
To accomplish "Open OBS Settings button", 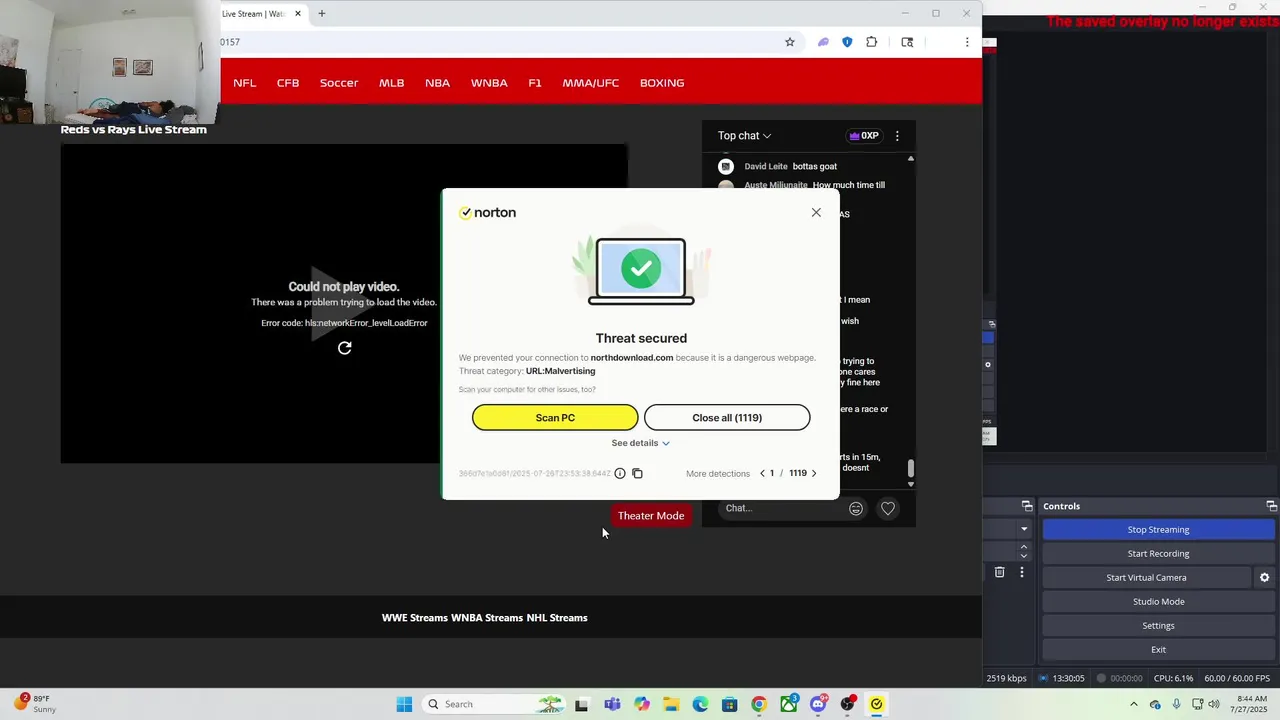I will [x=1158, y=626].
